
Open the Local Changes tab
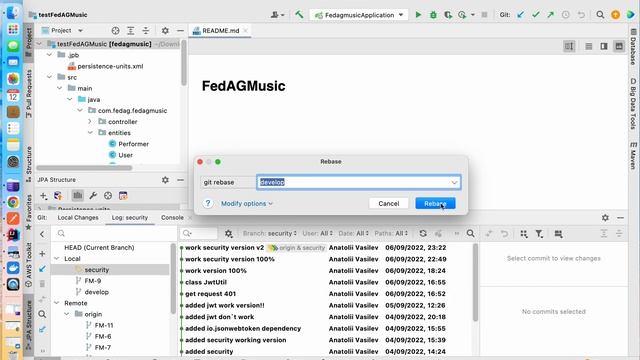(x=78, y=218)
